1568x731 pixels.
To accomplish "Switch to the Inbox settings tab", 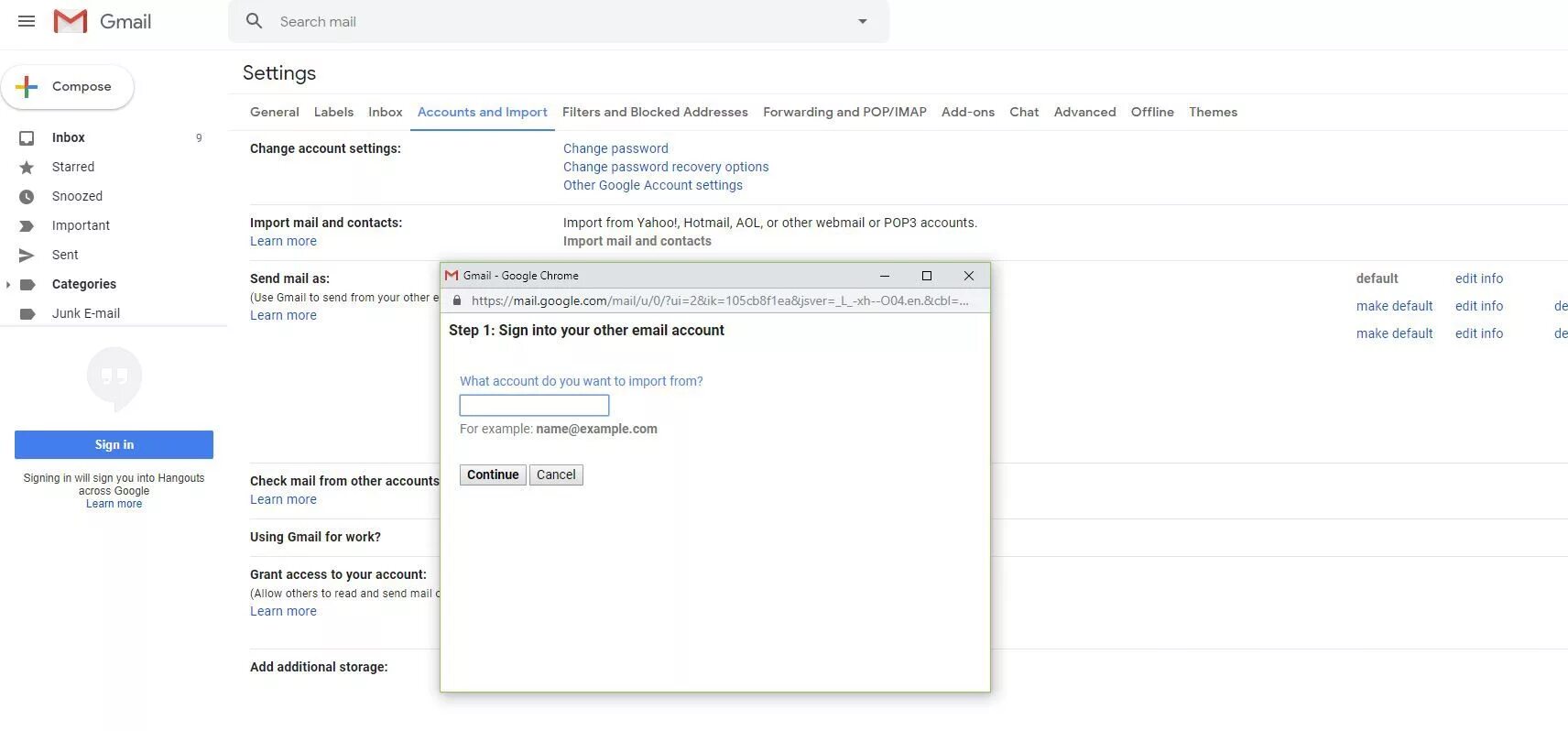I will click(x=385, y=112).
